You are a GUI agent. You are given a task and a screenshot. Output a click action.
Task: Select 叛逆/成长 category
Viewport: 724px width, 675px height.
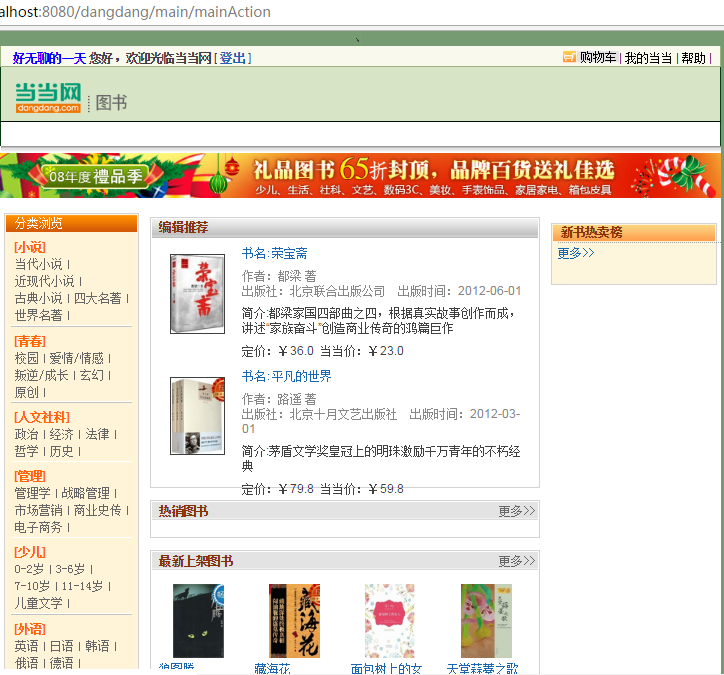point(41,375)
